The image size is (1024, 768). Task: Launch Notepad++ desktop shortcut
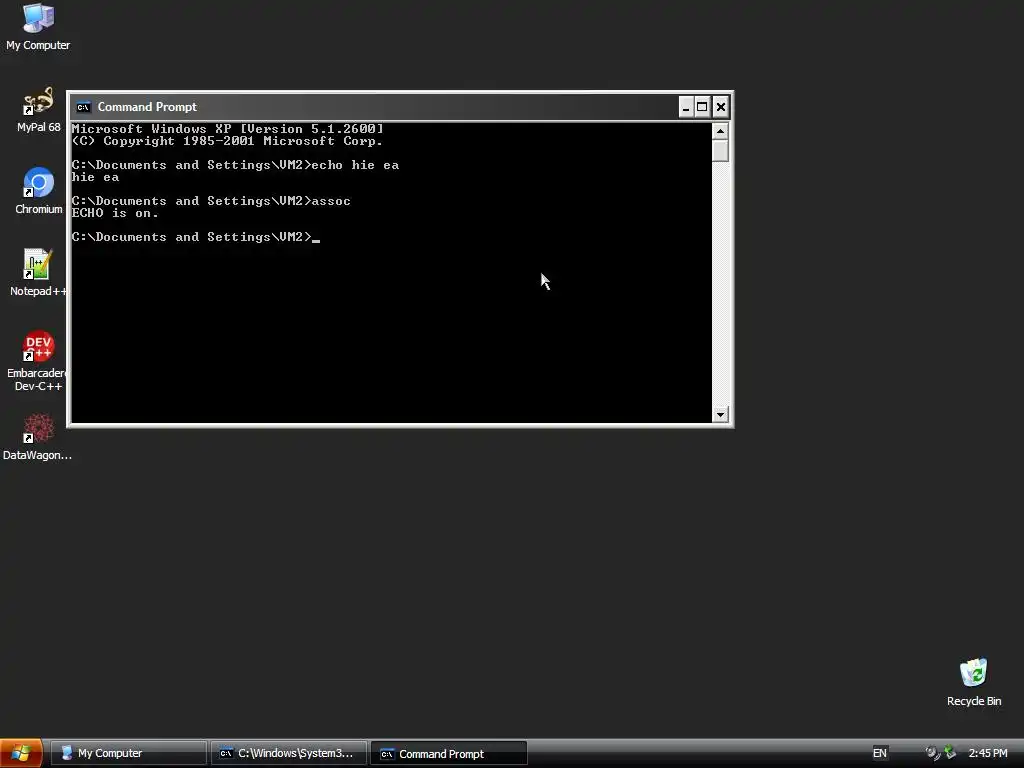(x=38, y=272)
